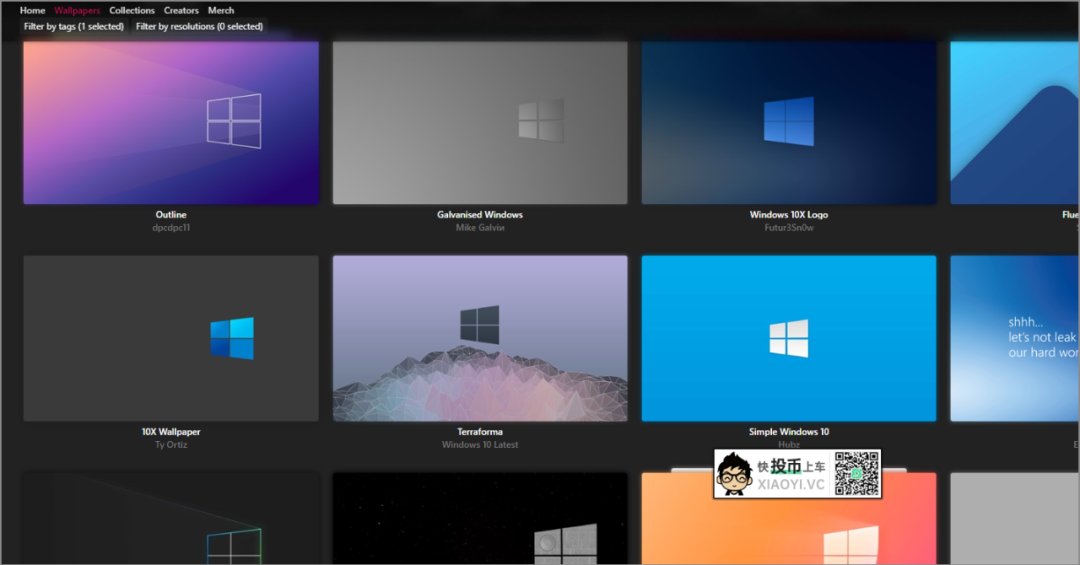The height and width of the screenshot is (565, 1080).
Task: Open the Outline wallpaper thumbnail
Action: 171,122
